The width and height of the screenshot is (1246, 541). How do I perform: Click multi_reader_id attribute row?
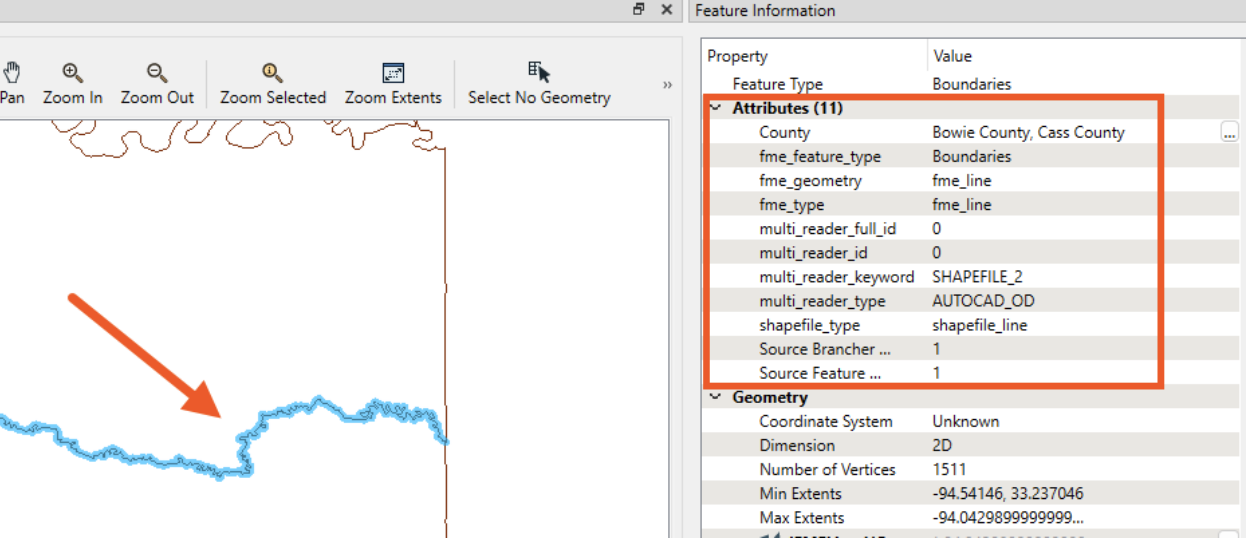tap(972, 252)
